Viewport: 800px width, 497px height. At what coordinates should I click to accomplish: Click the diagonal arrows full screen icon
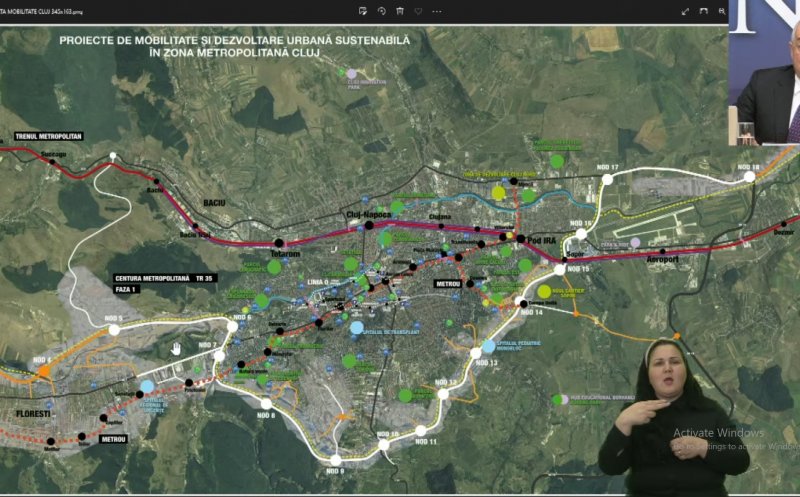tap(685, 11)
